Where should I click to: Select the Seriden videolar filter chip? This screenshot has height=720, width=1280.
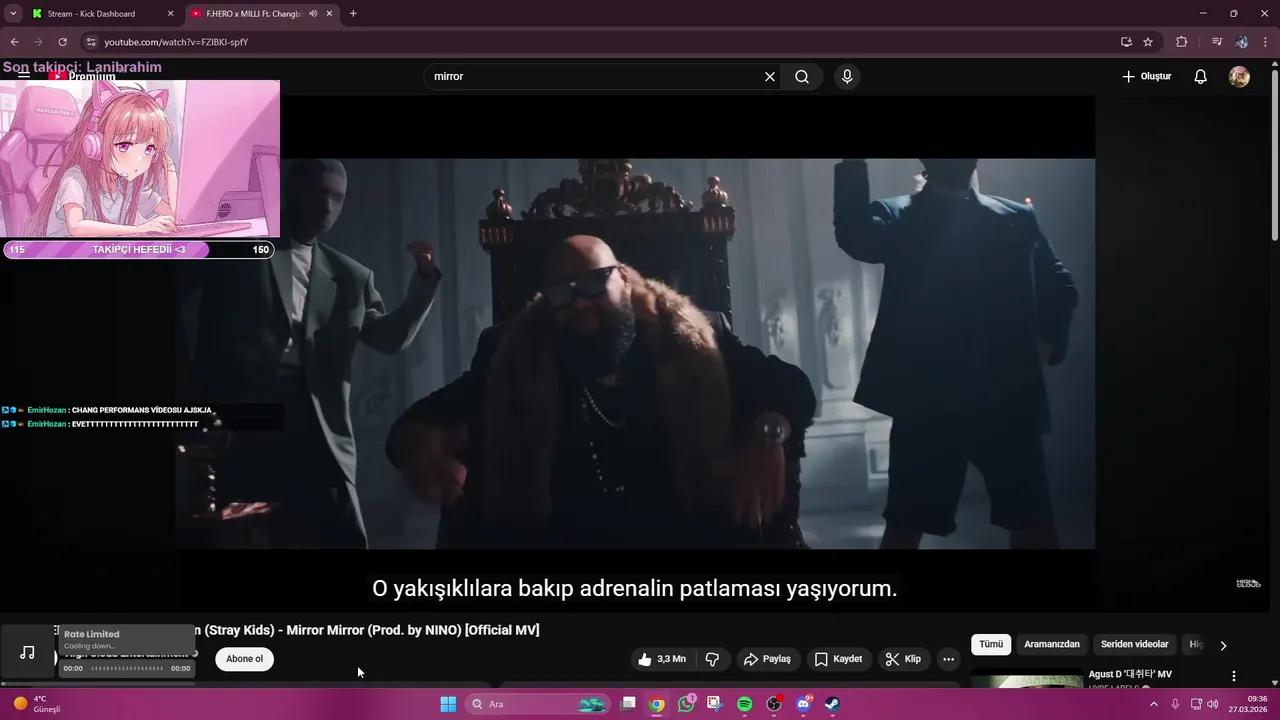tap(1134, 645)
